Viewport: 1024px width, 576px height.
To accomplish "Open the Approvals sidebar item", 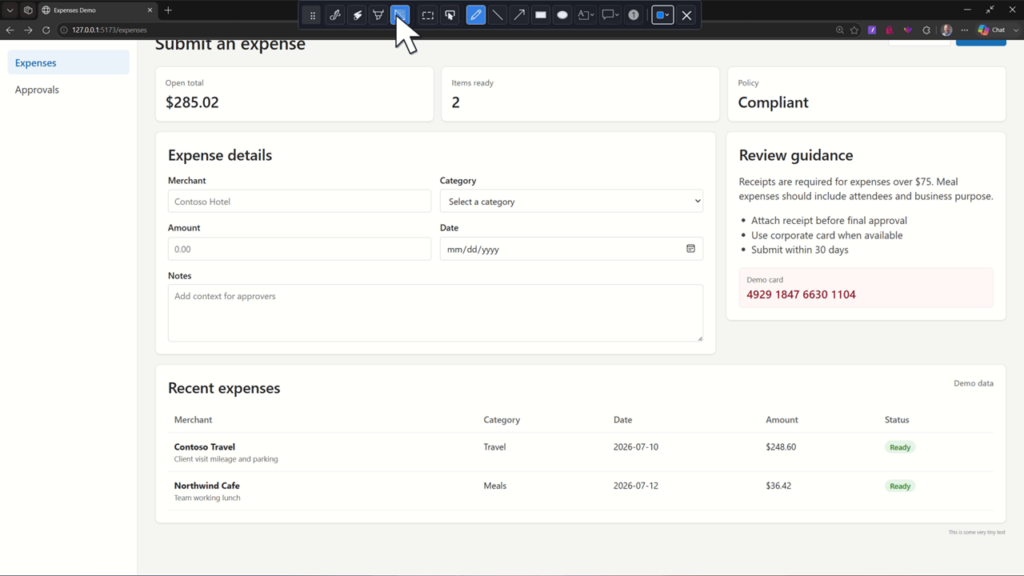I will 69,89.
